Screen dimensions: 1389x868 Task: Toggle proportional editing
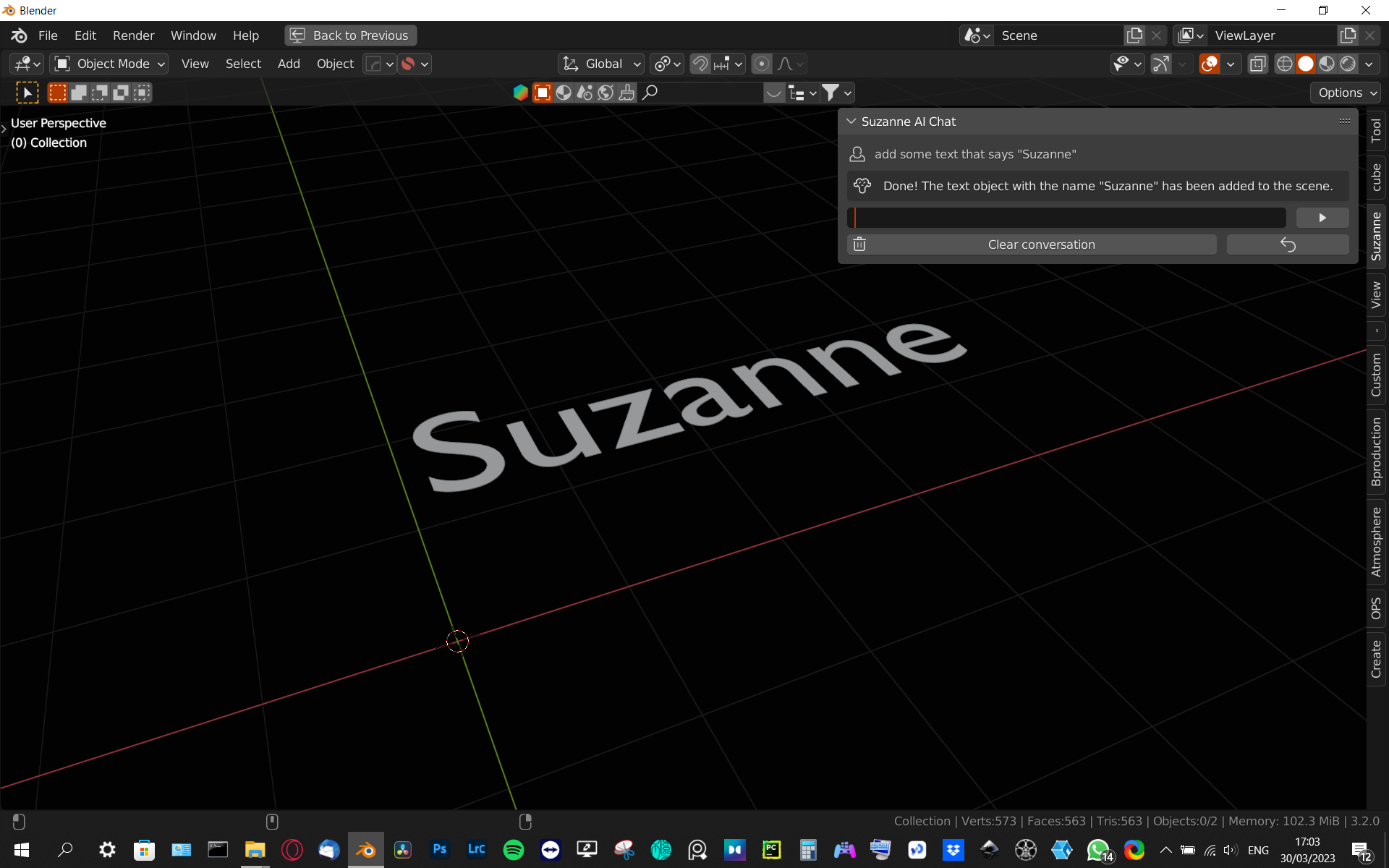[x=761, y=64]
